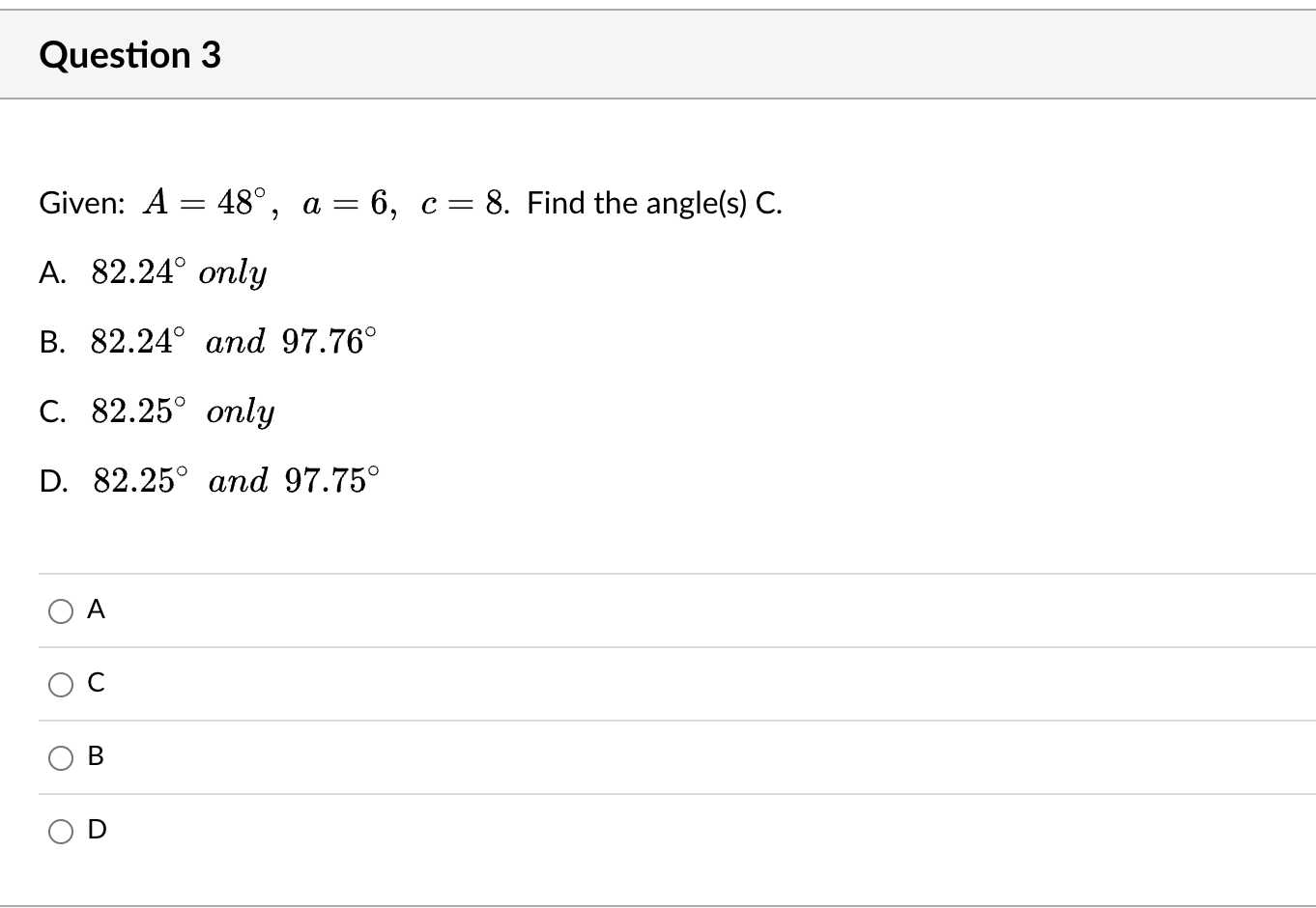Click the given equation 'A = 48°'
The width and height of the screenshot is (1316, 908).
pyautogui.click(x=206, y=203)
